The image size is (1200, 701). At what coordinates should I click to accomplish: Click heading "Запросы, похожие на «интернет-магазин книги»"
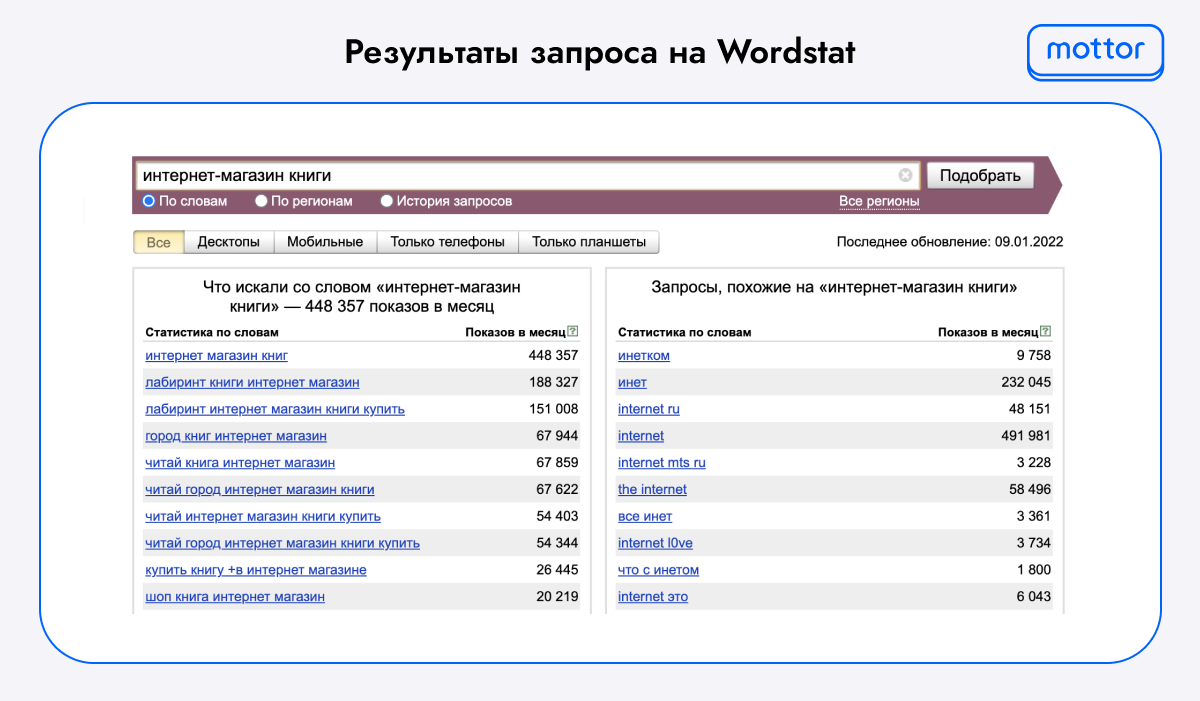tap(834, 288)
